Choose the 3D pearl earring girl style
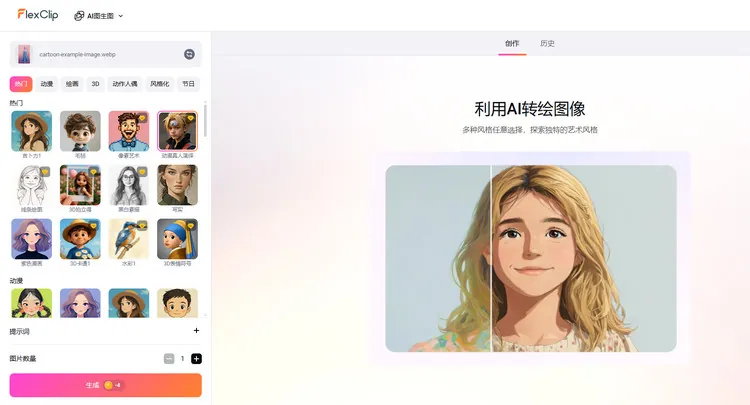 177,239
